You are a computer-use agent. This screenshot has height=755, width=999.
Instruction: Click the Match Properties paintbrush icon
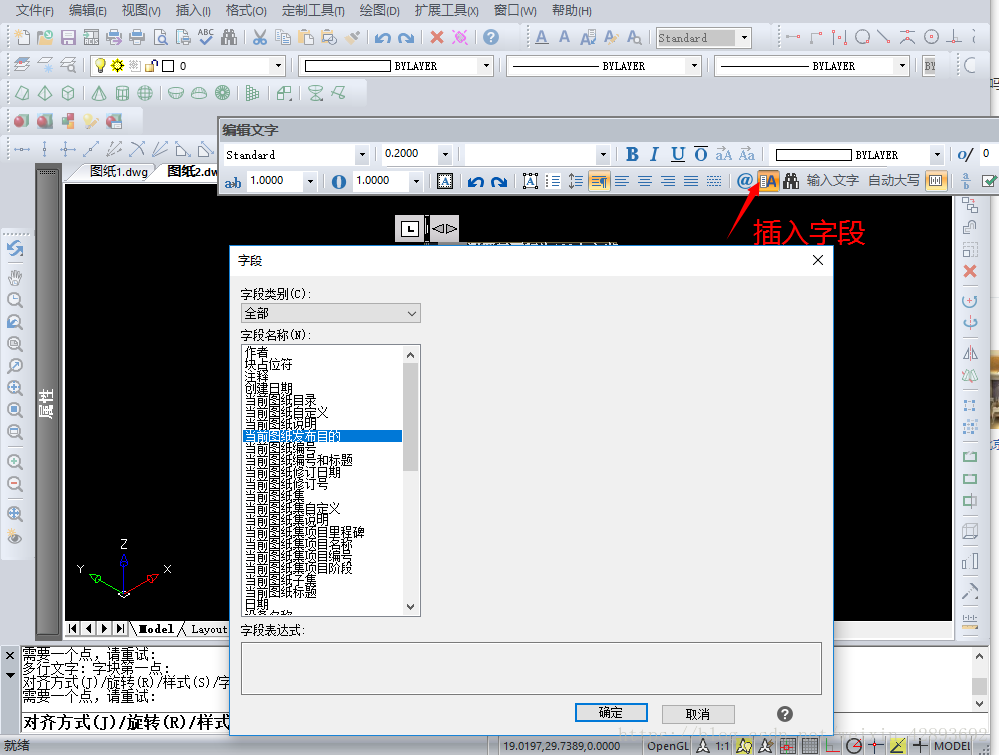coord(352,38)
